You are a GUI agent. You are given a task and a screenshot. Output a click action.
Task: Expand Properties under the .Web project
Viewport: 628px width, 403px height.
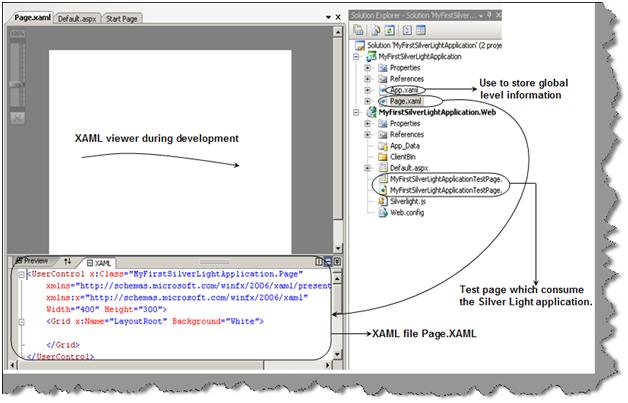click(367, 124)
